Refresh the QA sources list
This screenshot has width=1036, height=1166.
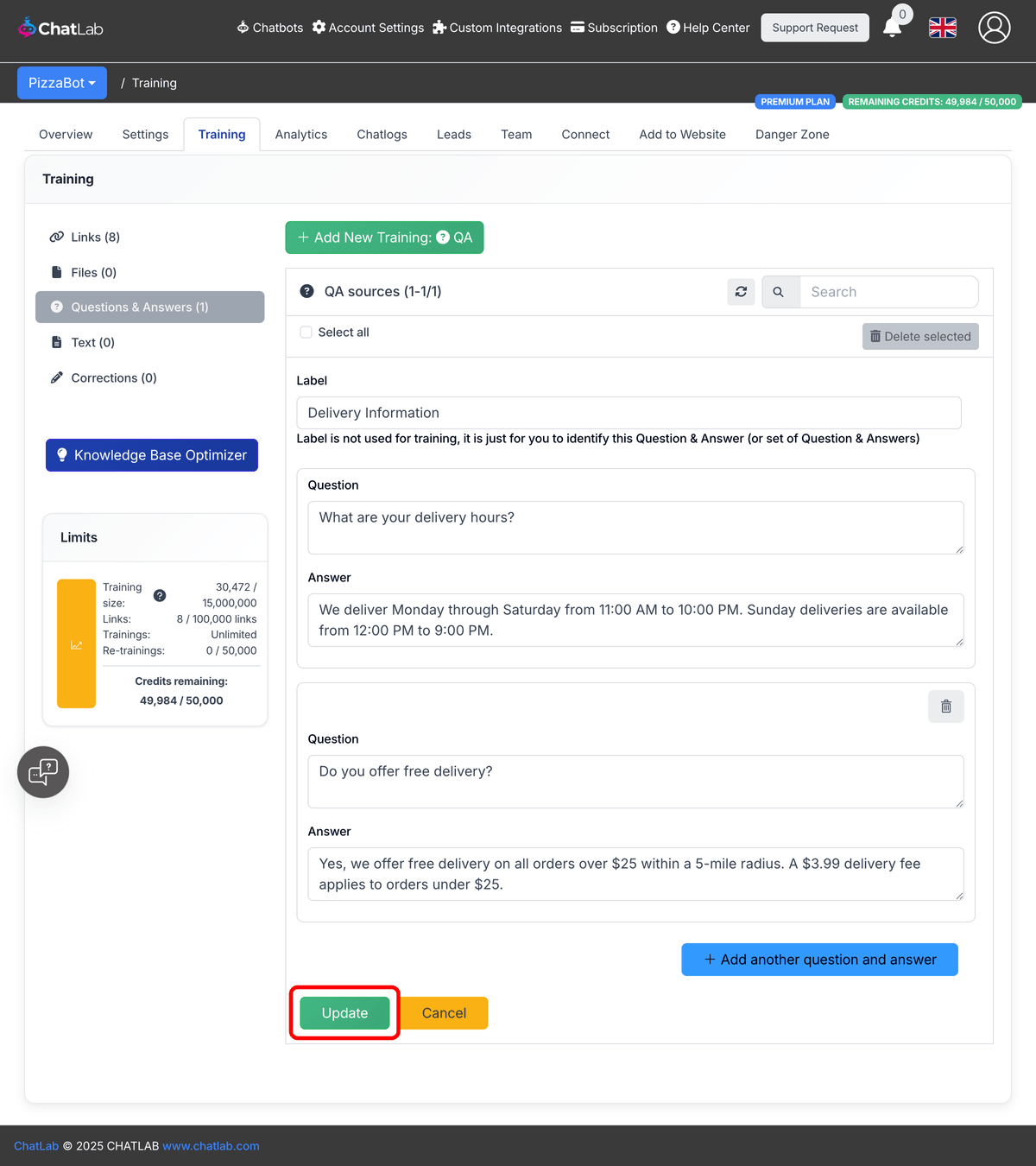pyautogui.click(x=741, y=292)
